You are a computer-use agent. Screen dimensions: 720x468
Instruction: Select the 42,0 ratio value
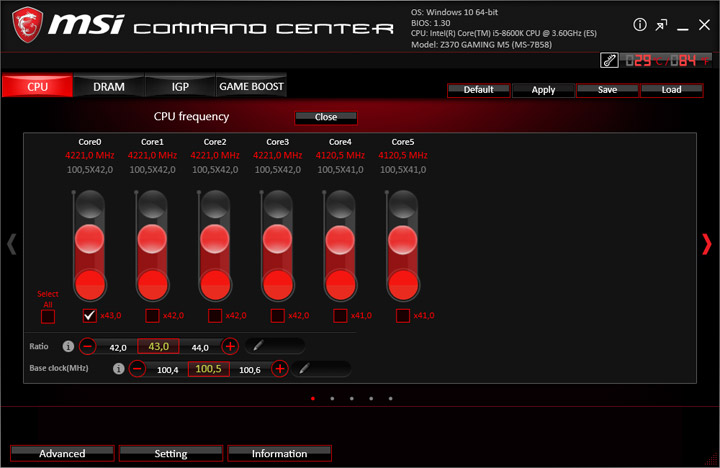(x=118, y=348)
